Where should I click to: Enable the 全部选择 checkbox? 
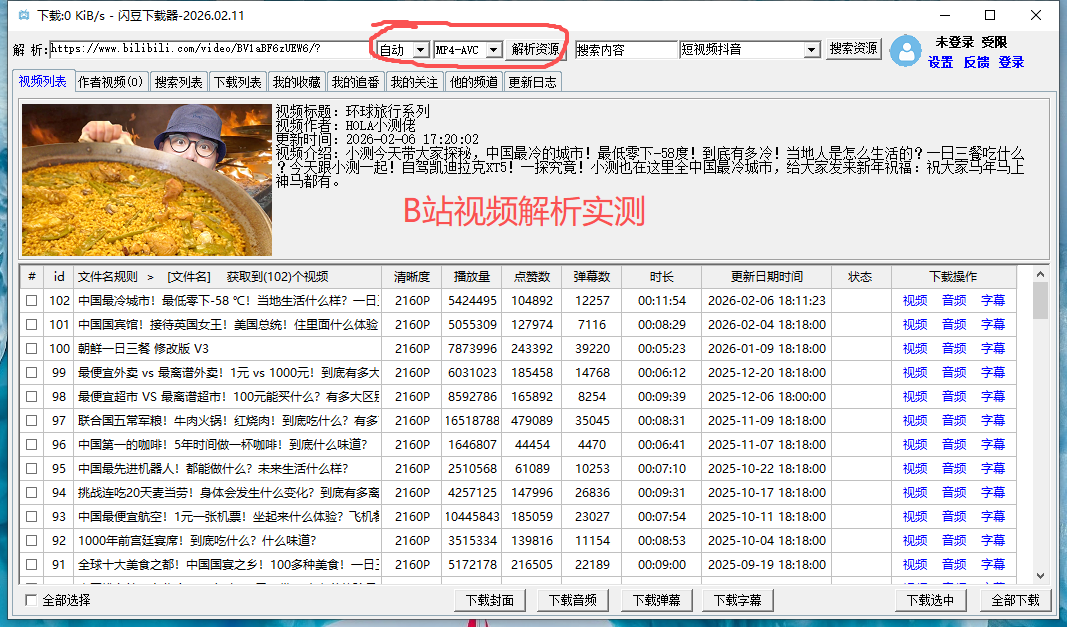click(x=32, y=600)
